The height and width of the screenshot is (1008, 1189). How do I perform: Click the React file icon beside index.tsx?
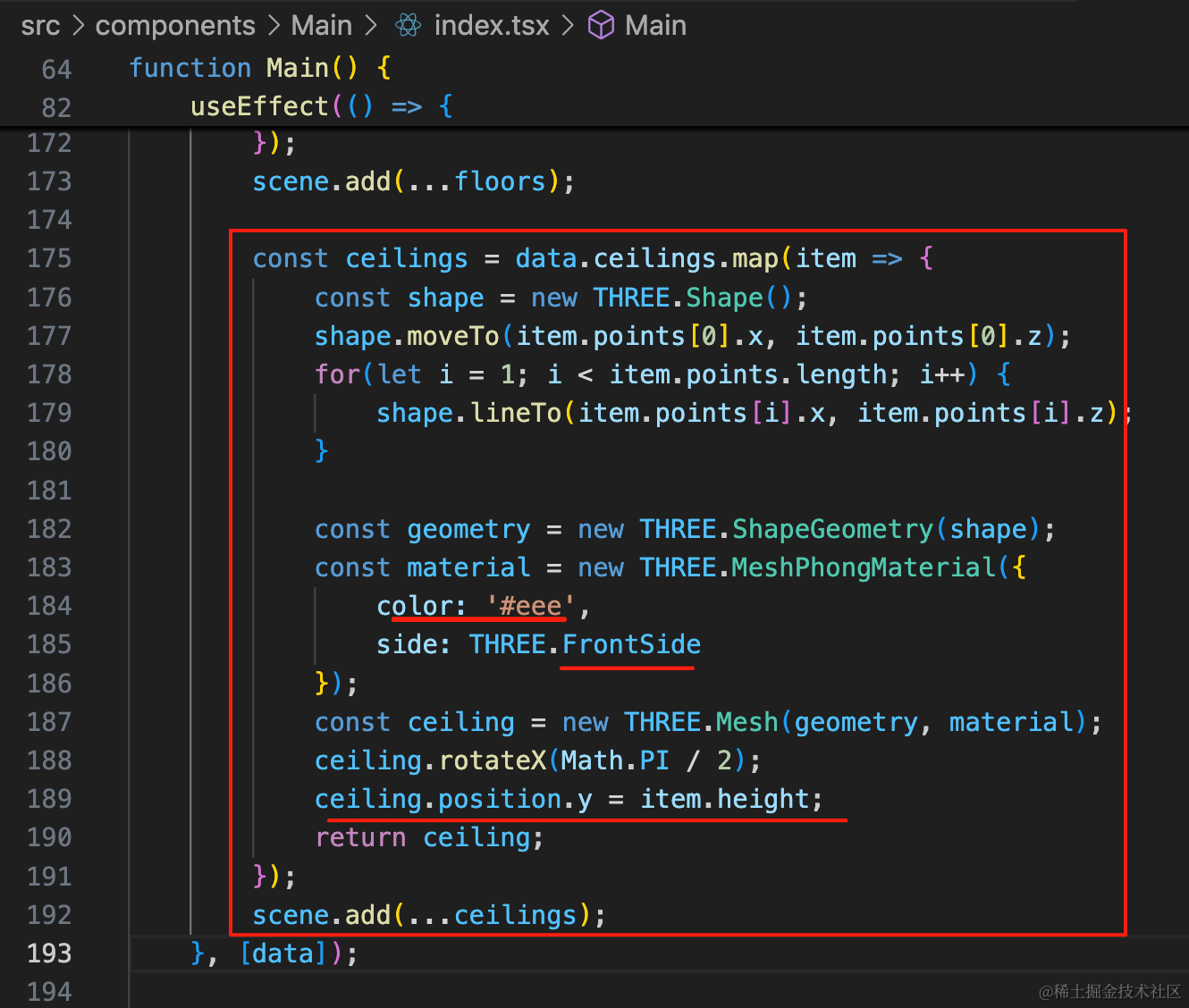[x=409, y=25]
